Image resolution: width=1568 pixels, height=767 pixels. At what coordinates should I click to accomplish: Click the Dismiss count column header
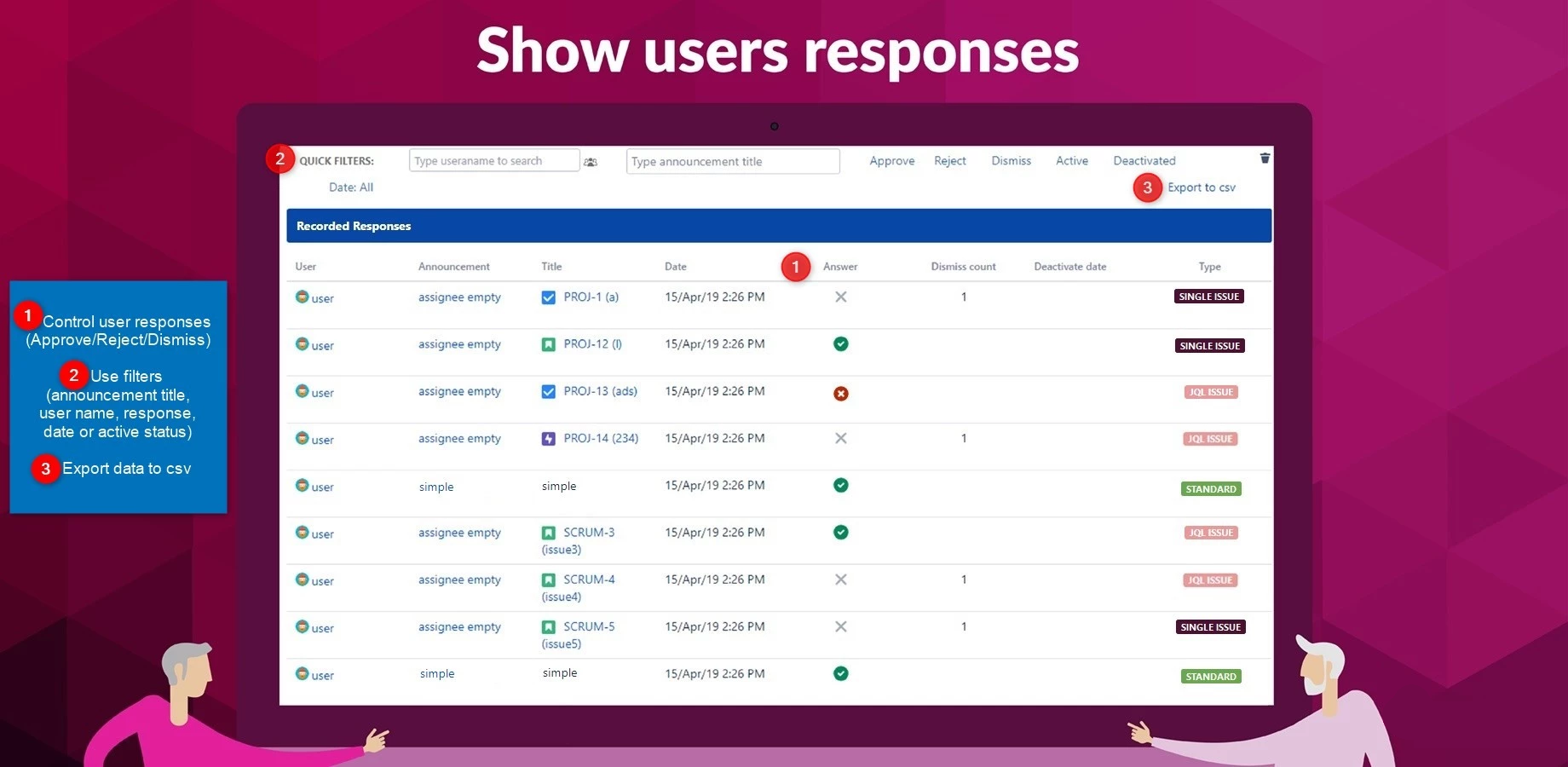[963, 267]
